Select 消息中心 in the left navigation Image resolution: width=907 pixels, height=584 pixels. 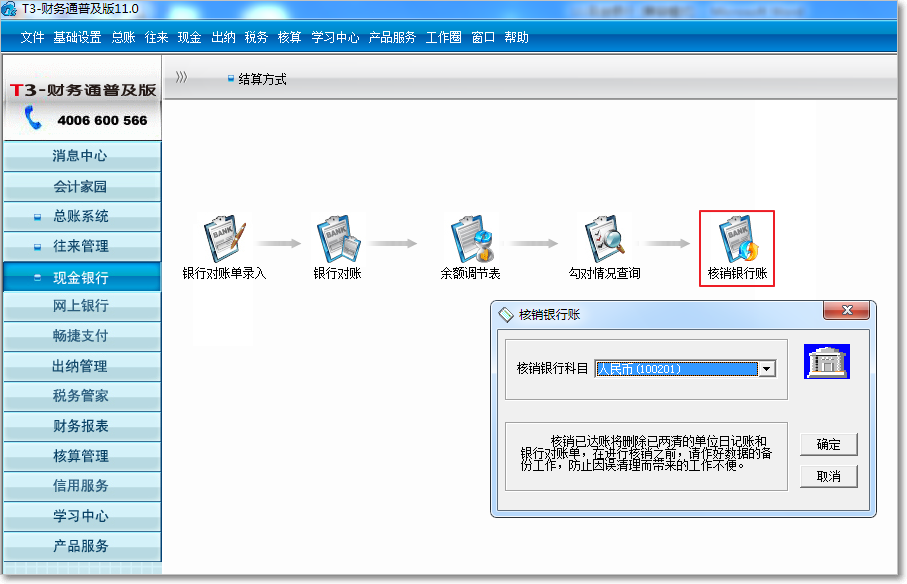point(80,156)
